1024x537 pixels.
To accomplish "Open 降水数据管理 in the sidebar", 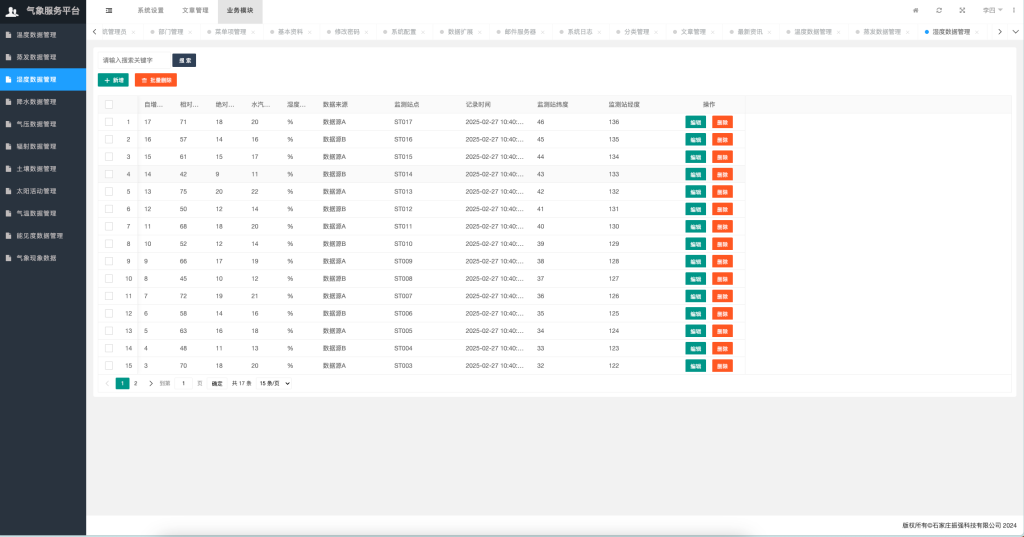I will pos(43,101).
